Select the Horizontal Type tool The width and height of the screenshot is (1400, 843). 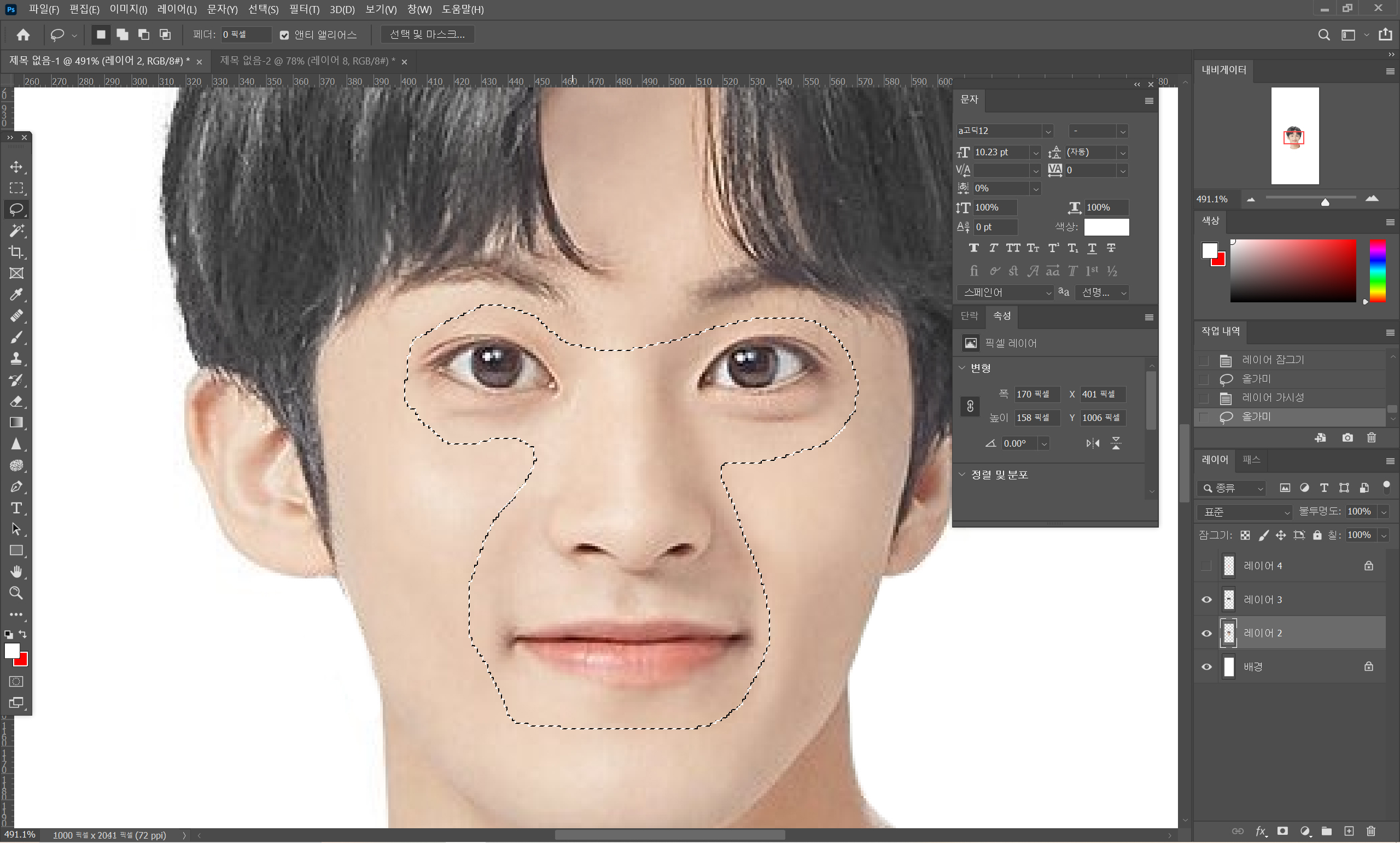click(16, 508)
